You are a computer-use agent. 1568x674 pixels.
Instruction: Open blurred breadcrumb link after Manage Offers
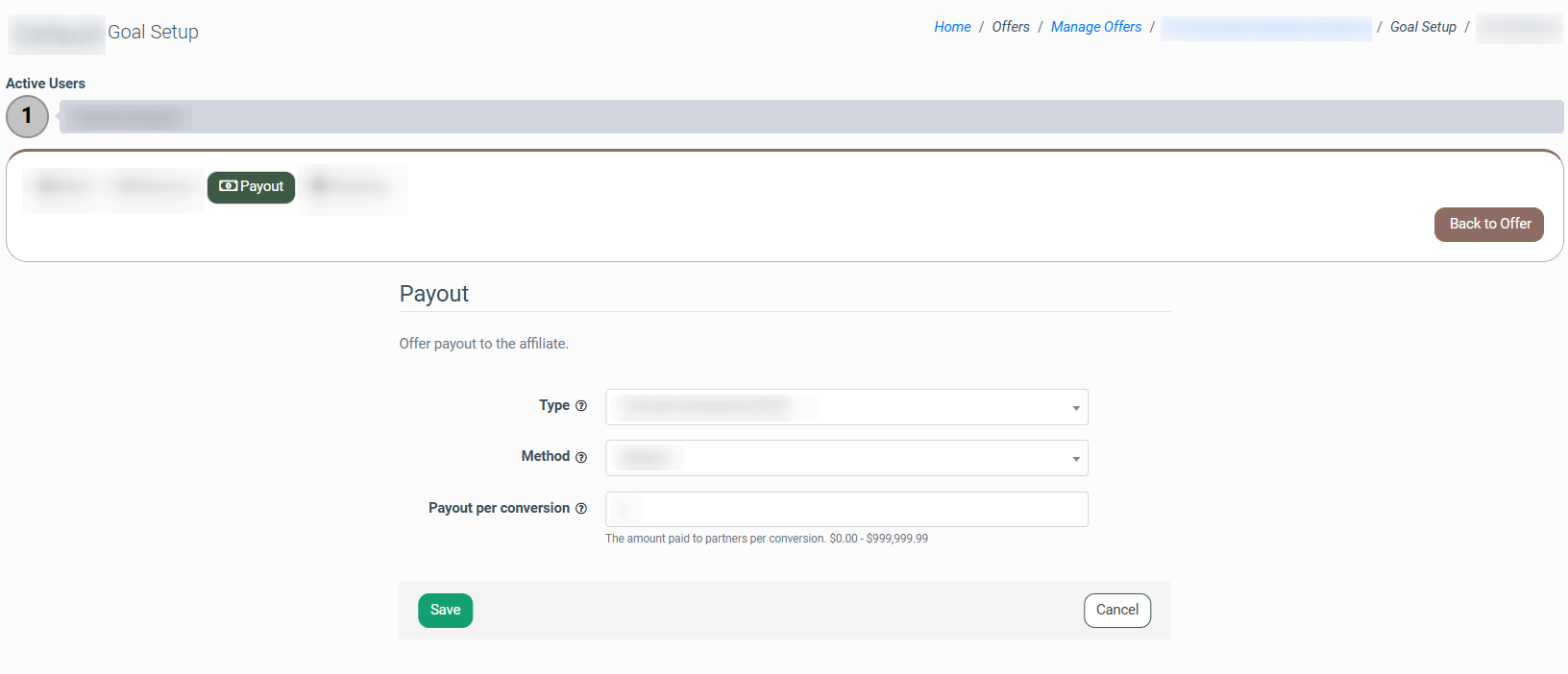pos(1265,29)
